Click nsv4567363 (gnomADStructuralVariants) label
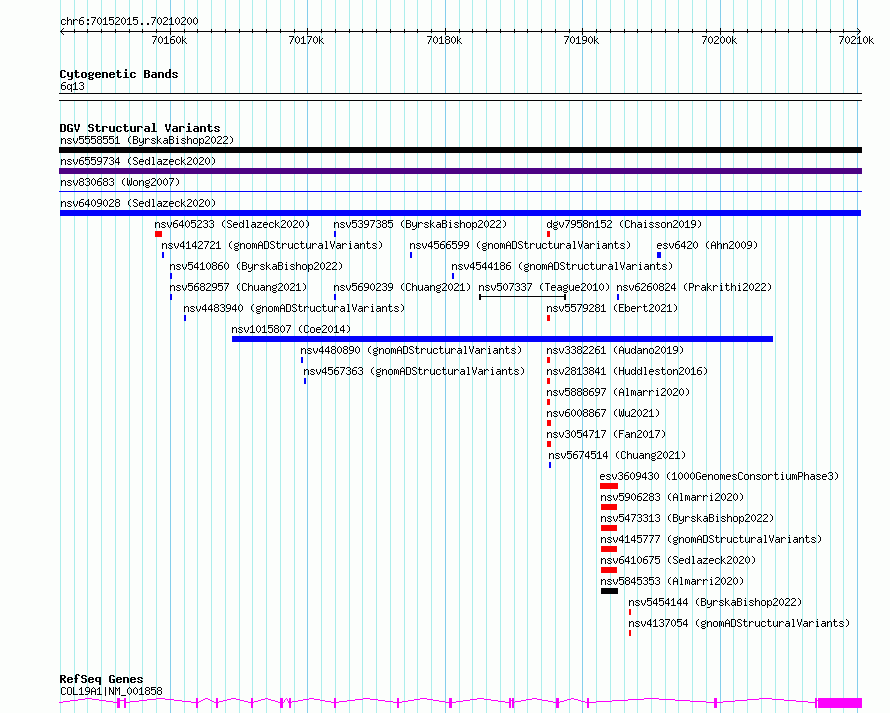890x713 pixels. click(x=414, y=371)
